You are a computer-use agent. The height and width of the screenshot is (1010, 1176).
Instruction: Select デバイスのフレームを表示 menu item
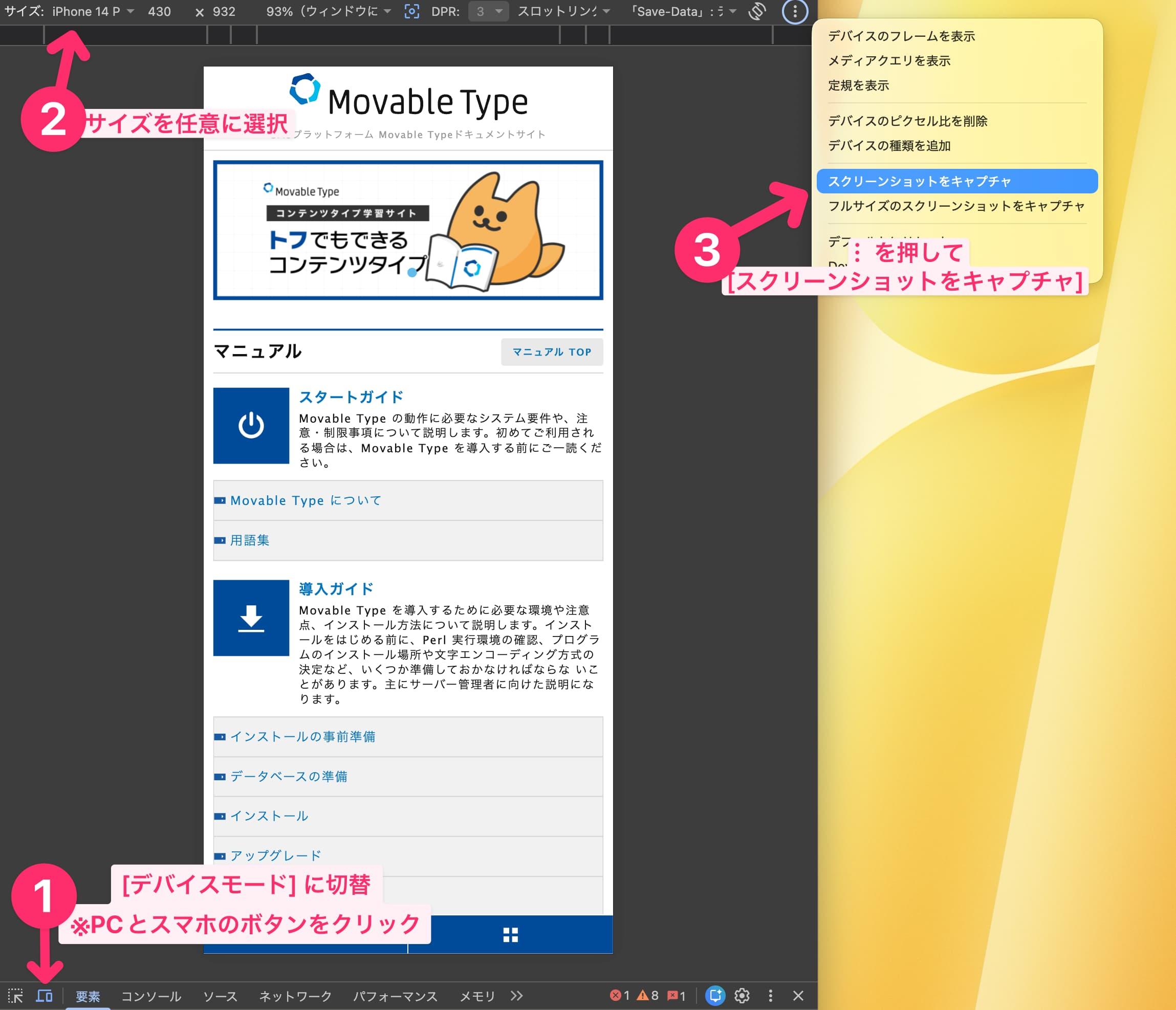click(957, 36)
